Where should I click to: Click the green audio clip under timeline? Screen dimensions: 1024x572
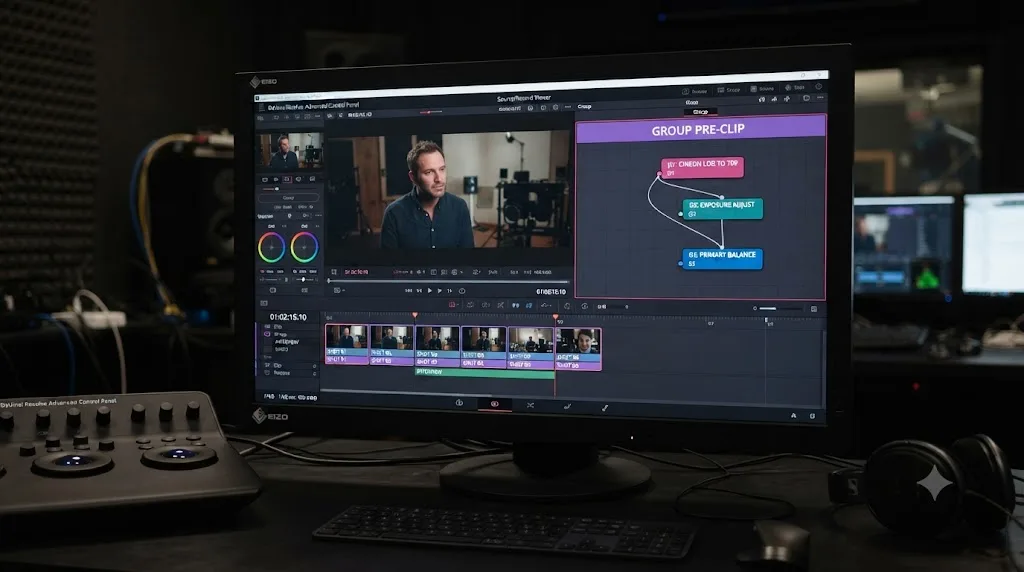[x=485, y=373]
